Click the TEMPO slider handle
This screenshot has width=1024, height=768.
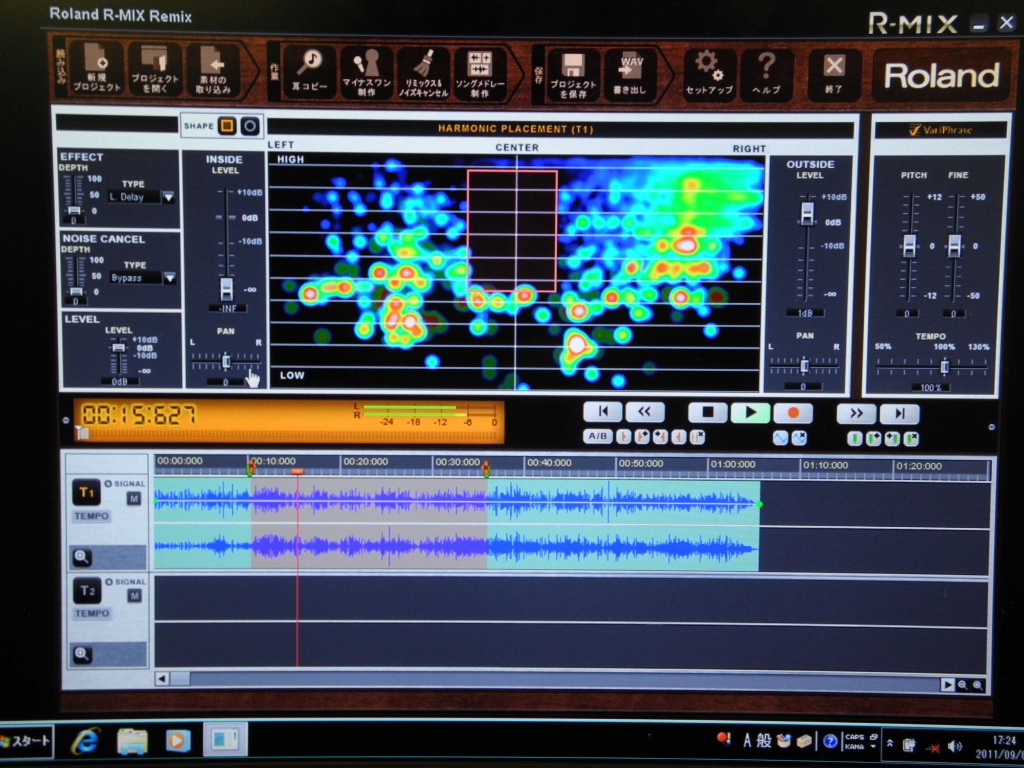point(944,367)
